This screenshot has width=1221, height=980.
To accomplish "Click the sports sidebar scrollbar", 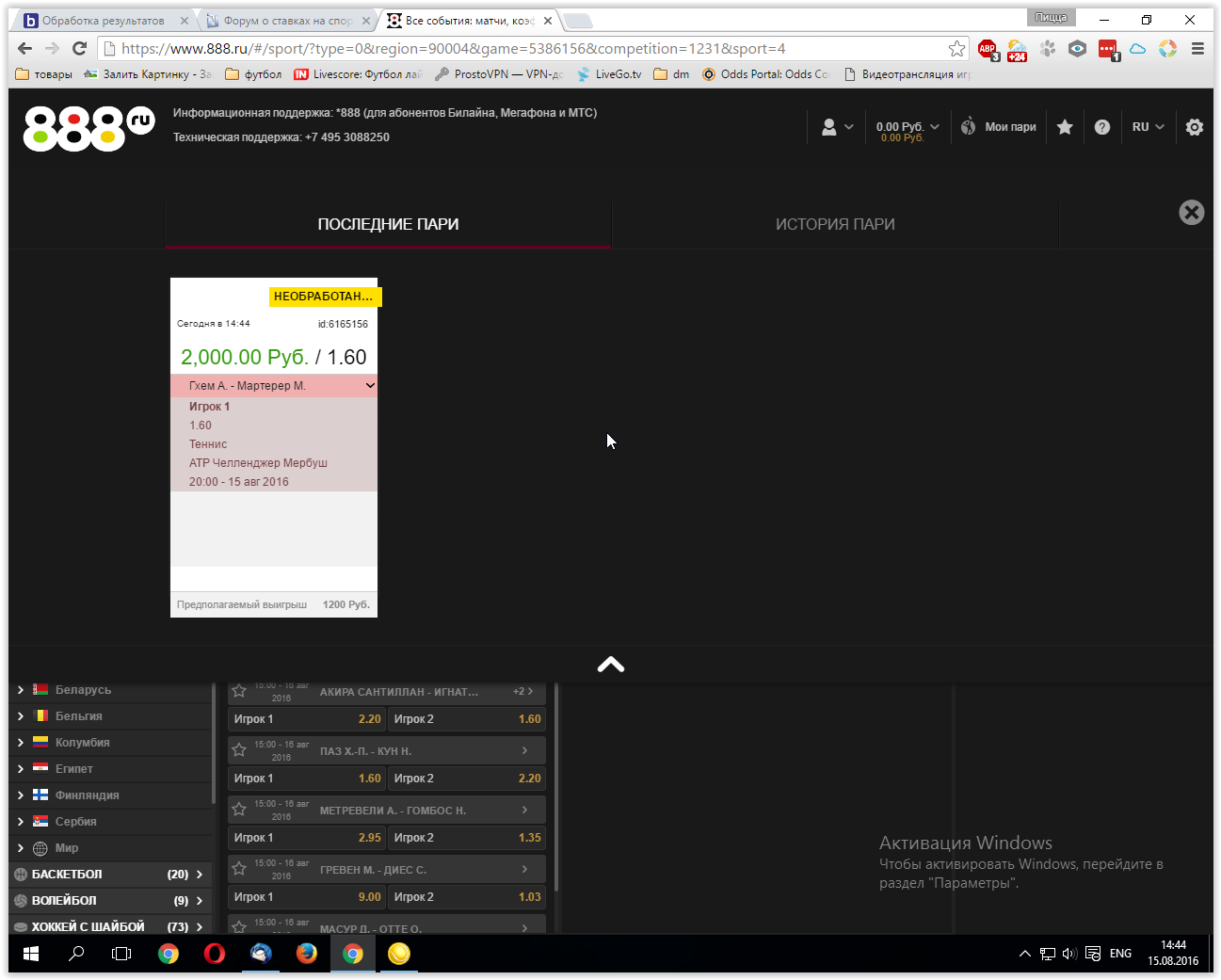I will (216, 744).
